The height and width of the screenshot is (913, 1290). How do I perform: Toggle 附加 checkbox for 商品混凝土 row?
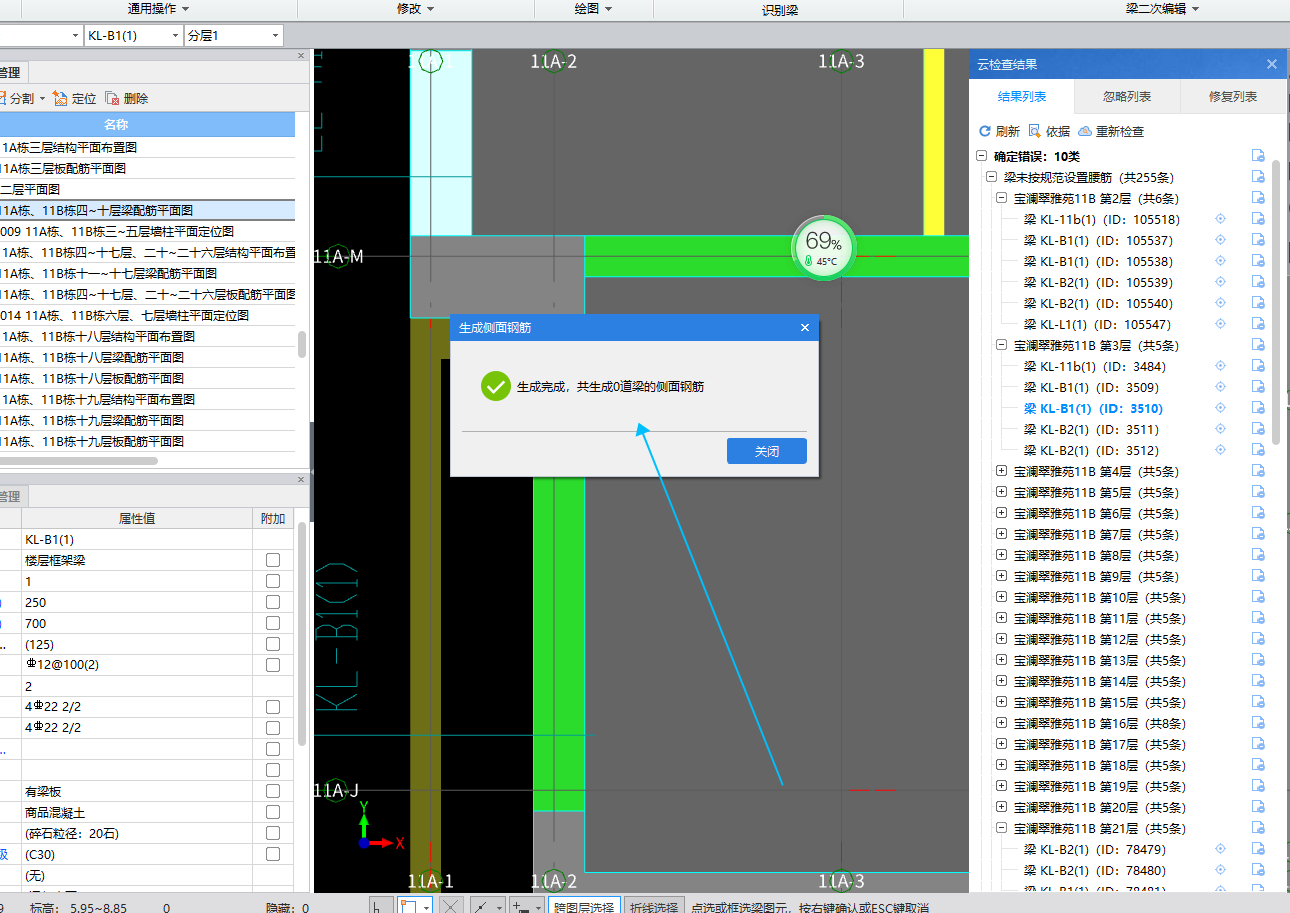point(273,812)
